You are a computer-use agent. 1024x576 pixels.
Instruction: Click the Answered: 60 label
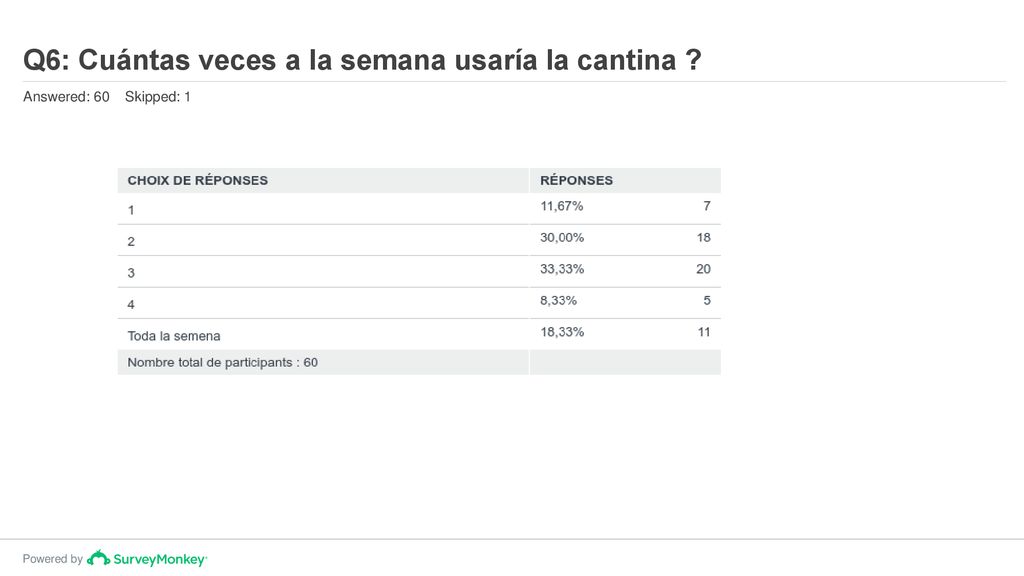coord(66,97)
